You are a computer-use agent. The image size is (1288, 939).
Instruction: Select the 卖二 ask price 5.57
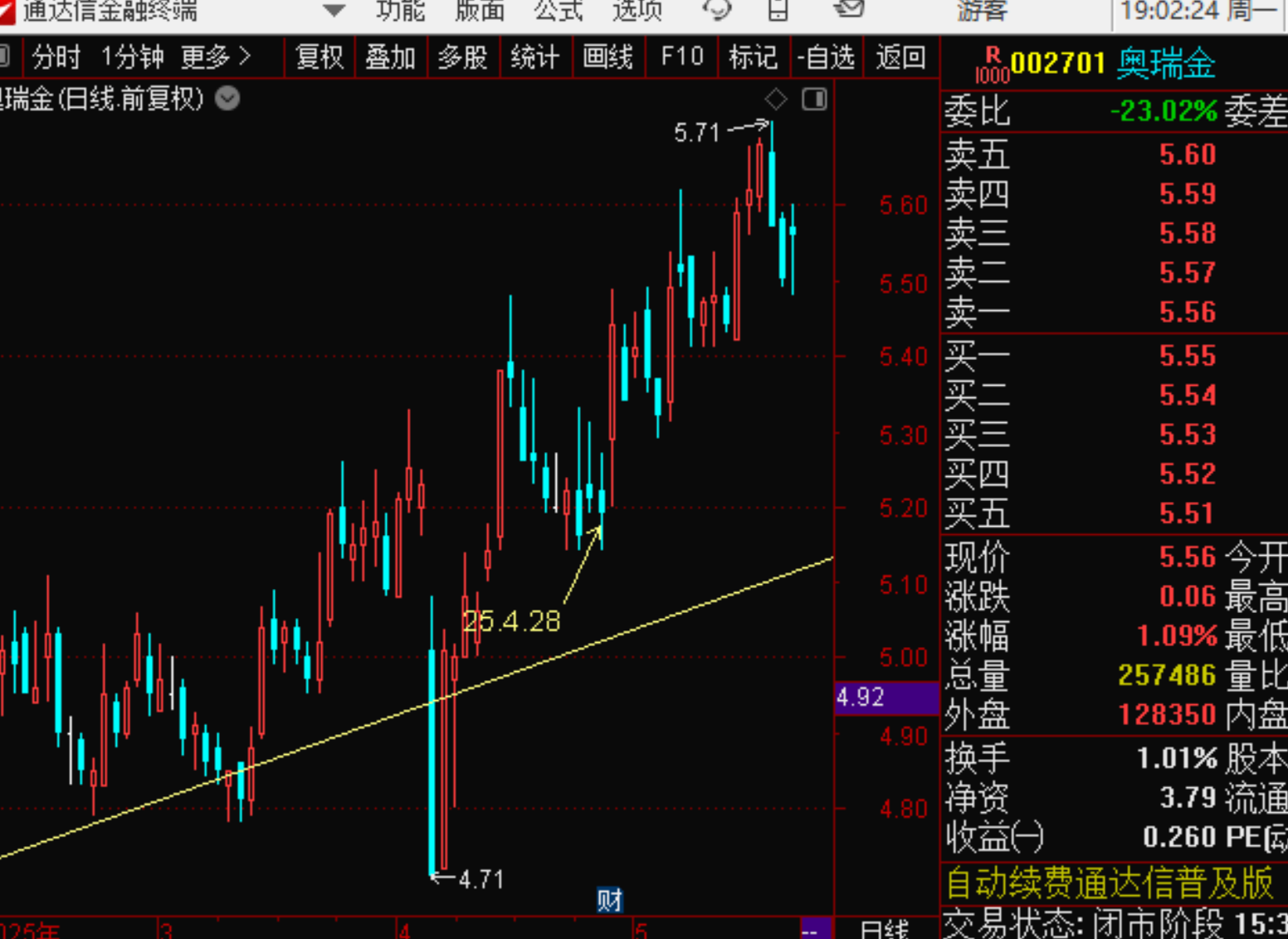(1188, 273)
